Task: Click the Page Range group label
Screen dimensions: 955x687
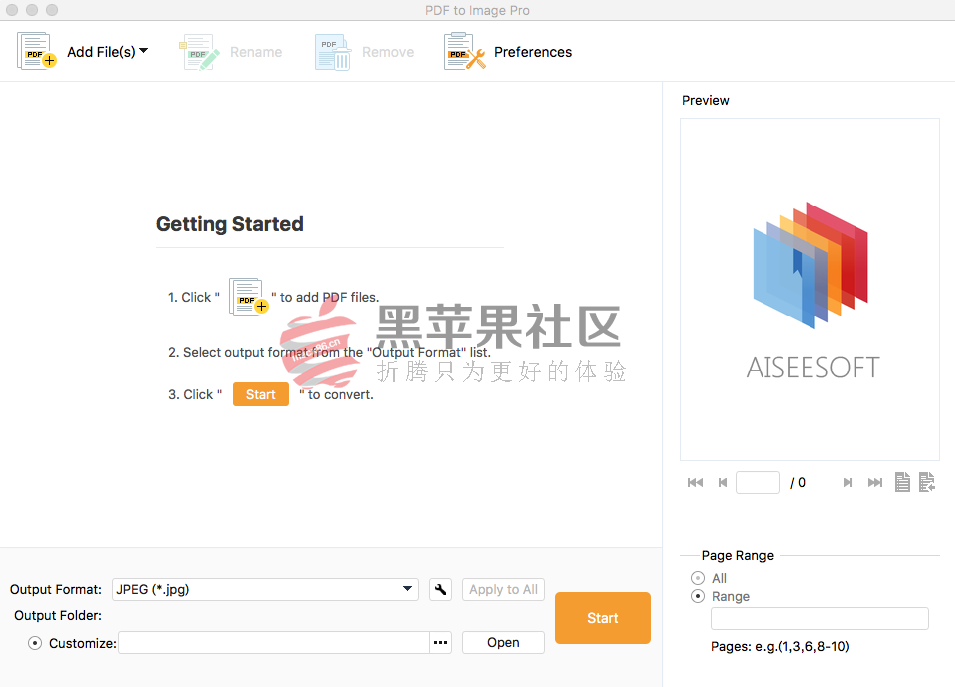Action: 738,555
